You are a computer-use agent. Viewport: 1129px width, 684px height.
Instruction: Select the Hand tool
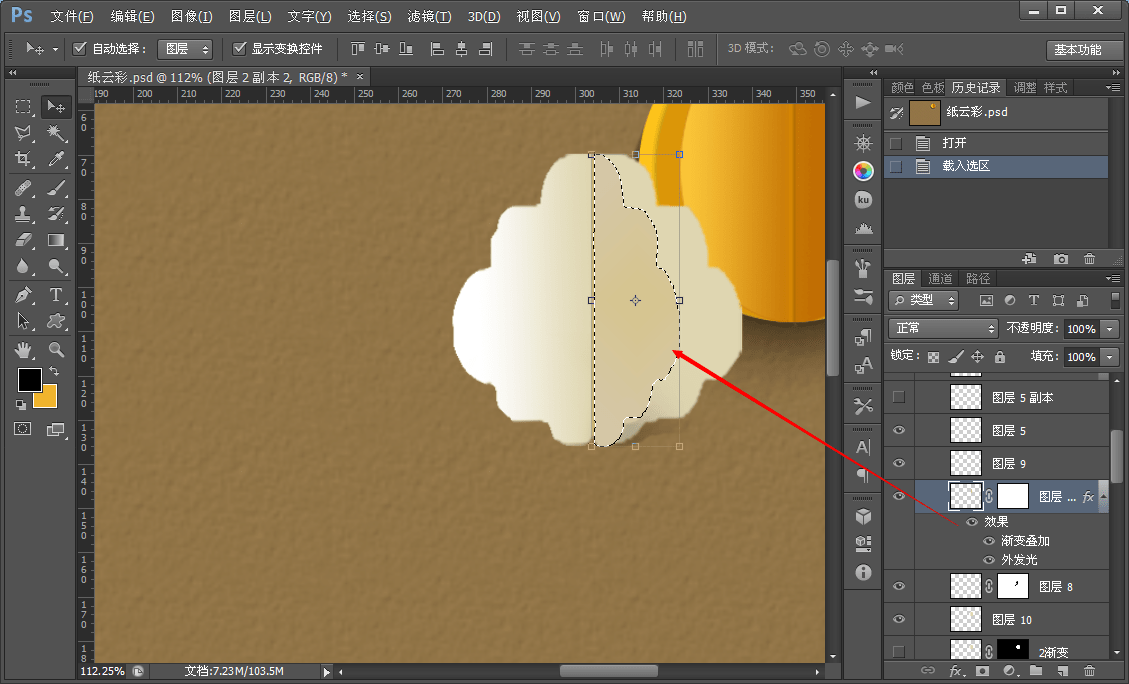coord(23,350)
